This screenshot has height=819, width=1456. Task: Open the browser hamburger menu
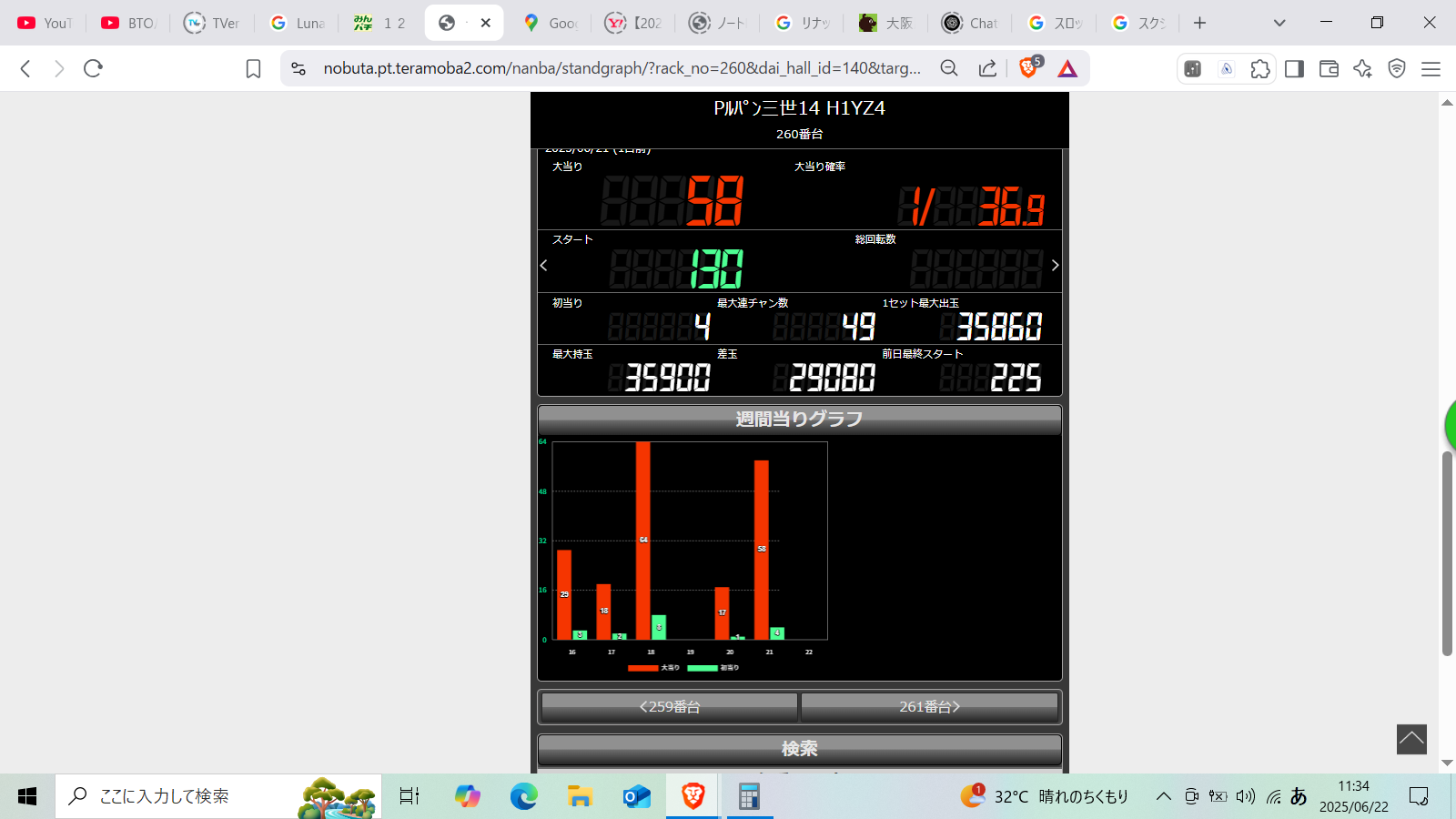coord(1431,68)
